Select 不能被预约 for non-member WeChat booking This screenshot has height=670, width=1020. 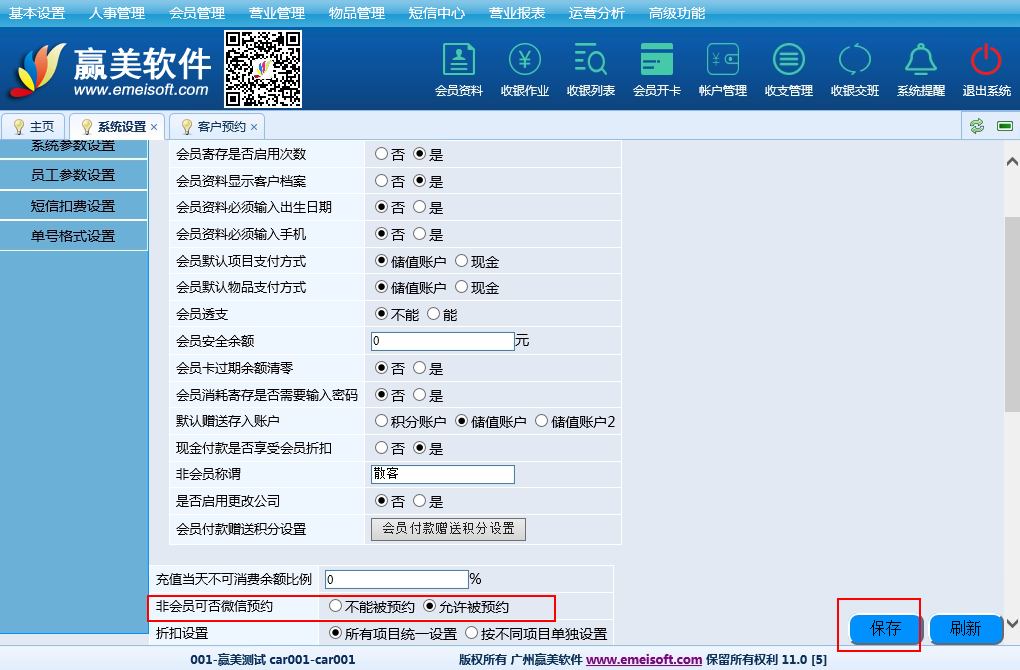(x=335, y=606)
